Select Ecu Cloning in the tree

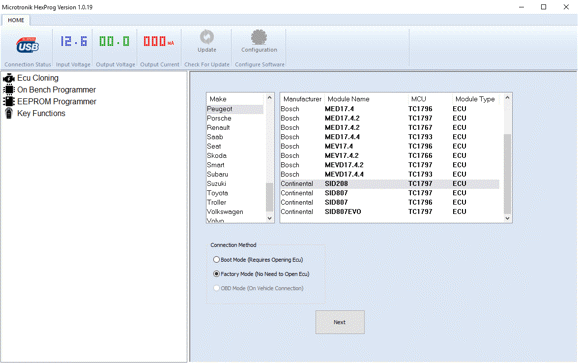38,78
